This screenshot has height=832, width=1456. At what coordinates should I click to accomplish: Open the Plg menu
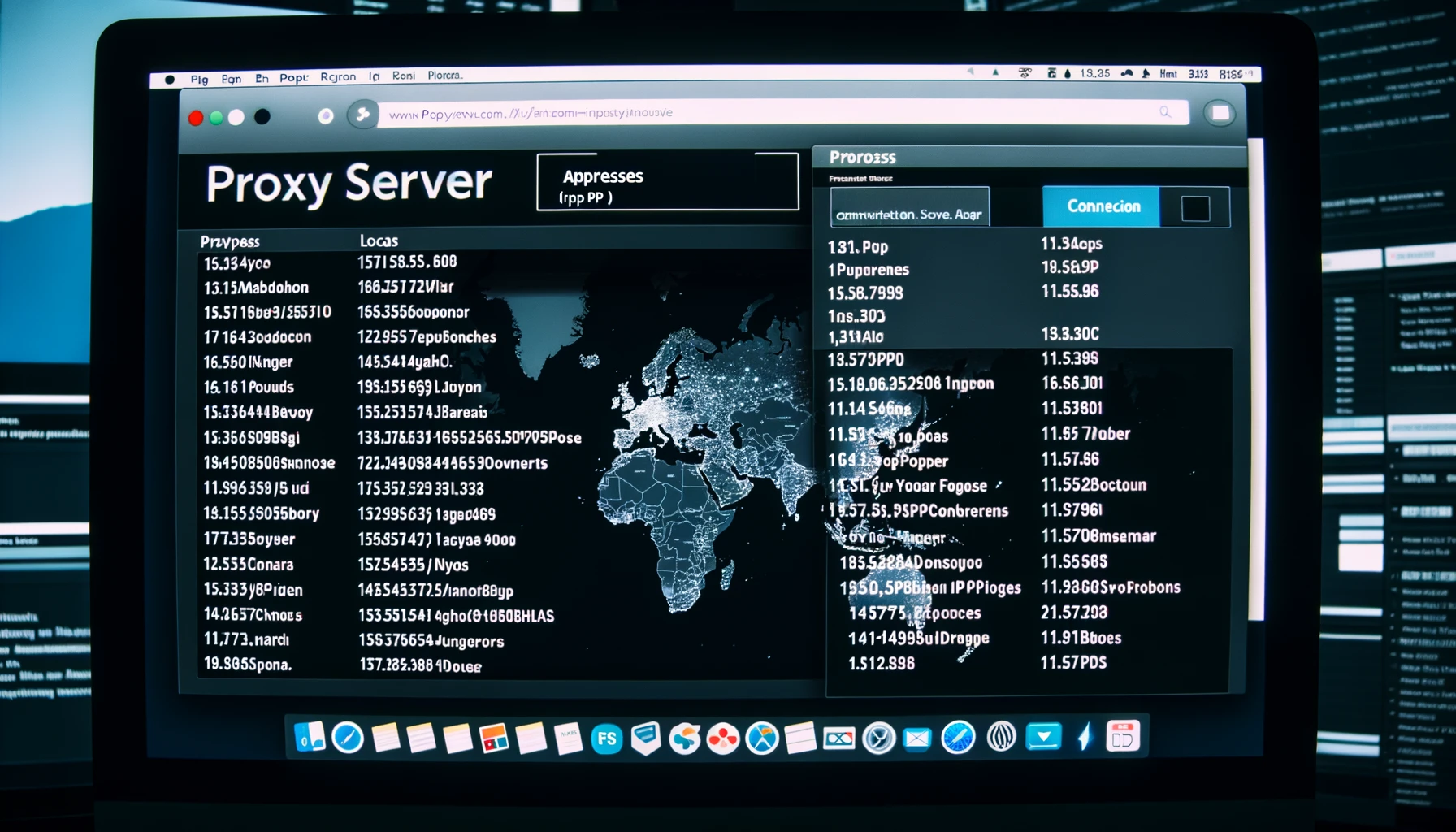tap(199, 79)
